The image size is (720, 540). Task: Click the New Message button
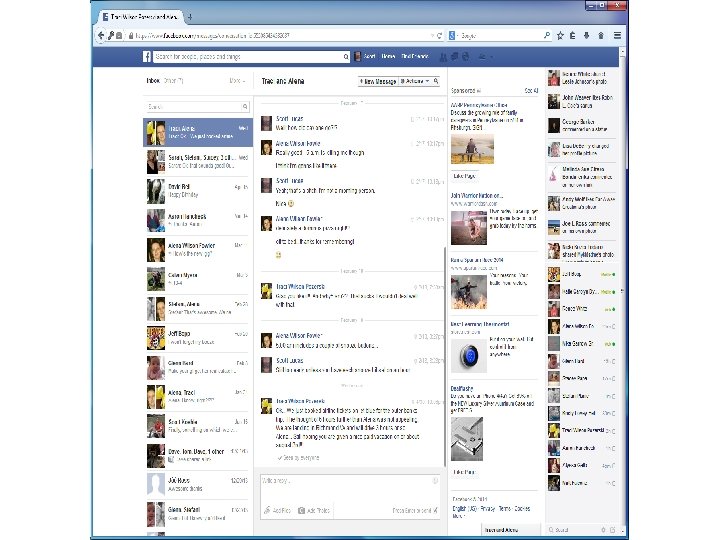[x=377, y=81]
